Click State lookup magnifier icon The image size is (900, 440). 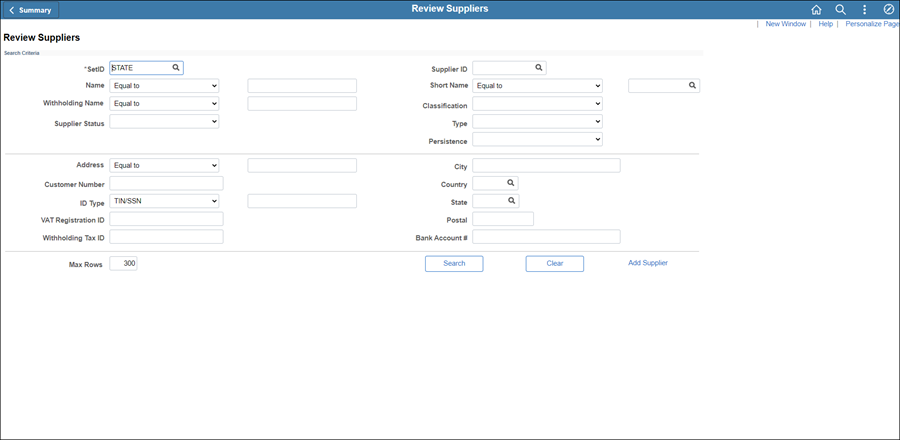tap(510, 201)
